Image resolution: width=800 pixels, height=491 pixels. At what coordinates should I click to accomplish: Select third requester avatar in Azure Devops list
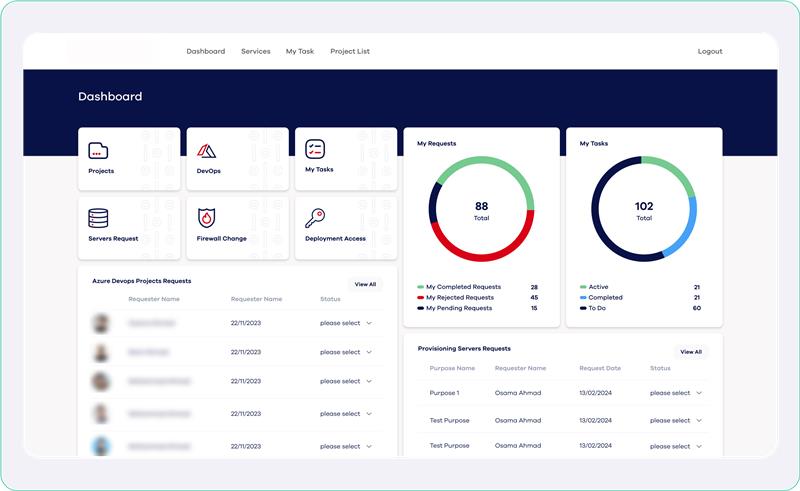coord(101,381)
